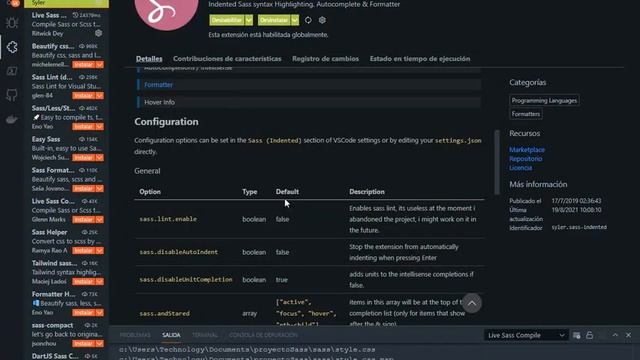Click the scroll-to-top round button
This screenshot has width=640, height=360.
[x=471, y=303]
